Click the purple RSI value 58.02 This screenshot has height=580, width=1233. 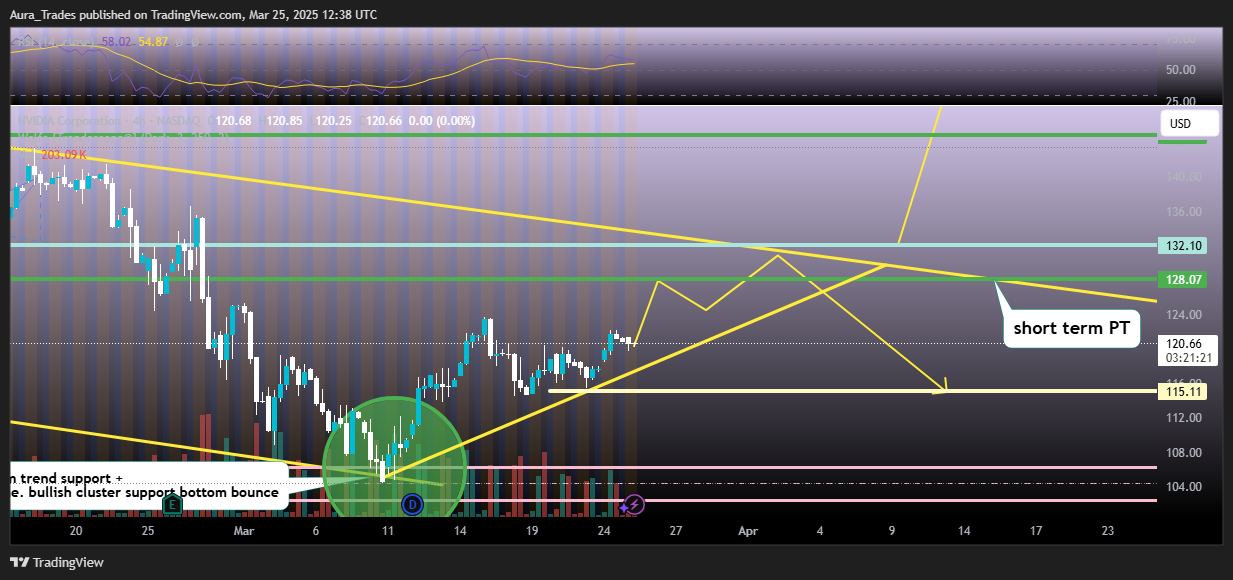[116, 41]
